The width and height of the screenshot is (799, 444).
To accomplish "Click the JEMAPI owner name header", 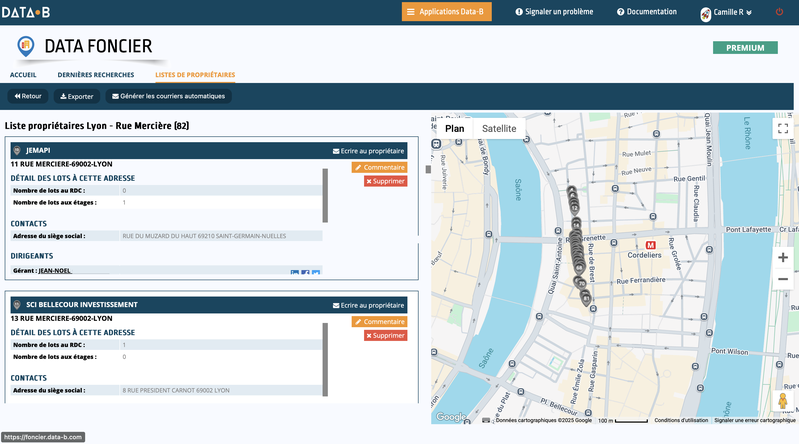I will click(x=38, y=150).
